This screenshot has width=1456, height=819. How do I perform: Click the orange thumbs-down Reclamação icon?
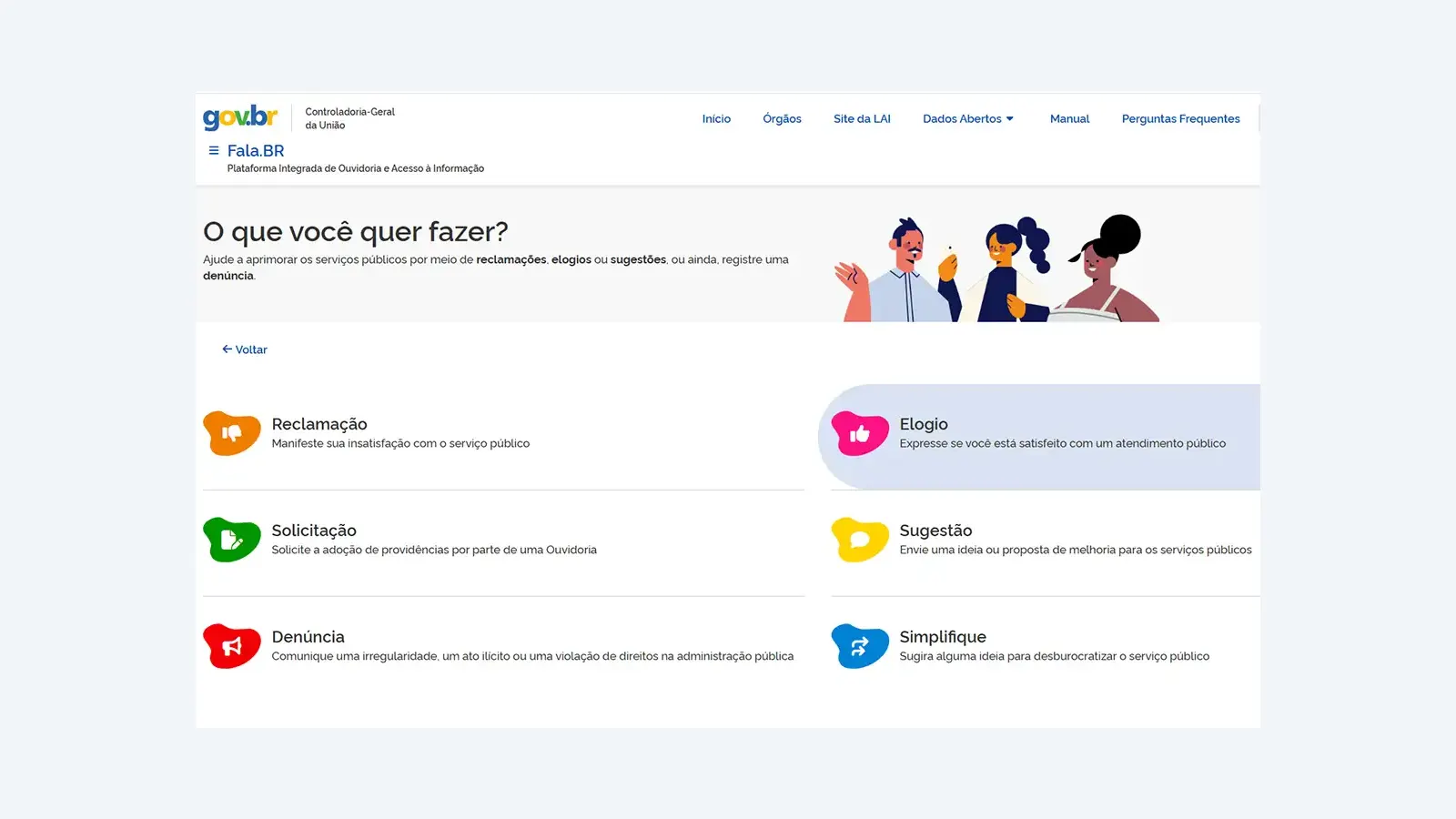click(x=232, y=433)
